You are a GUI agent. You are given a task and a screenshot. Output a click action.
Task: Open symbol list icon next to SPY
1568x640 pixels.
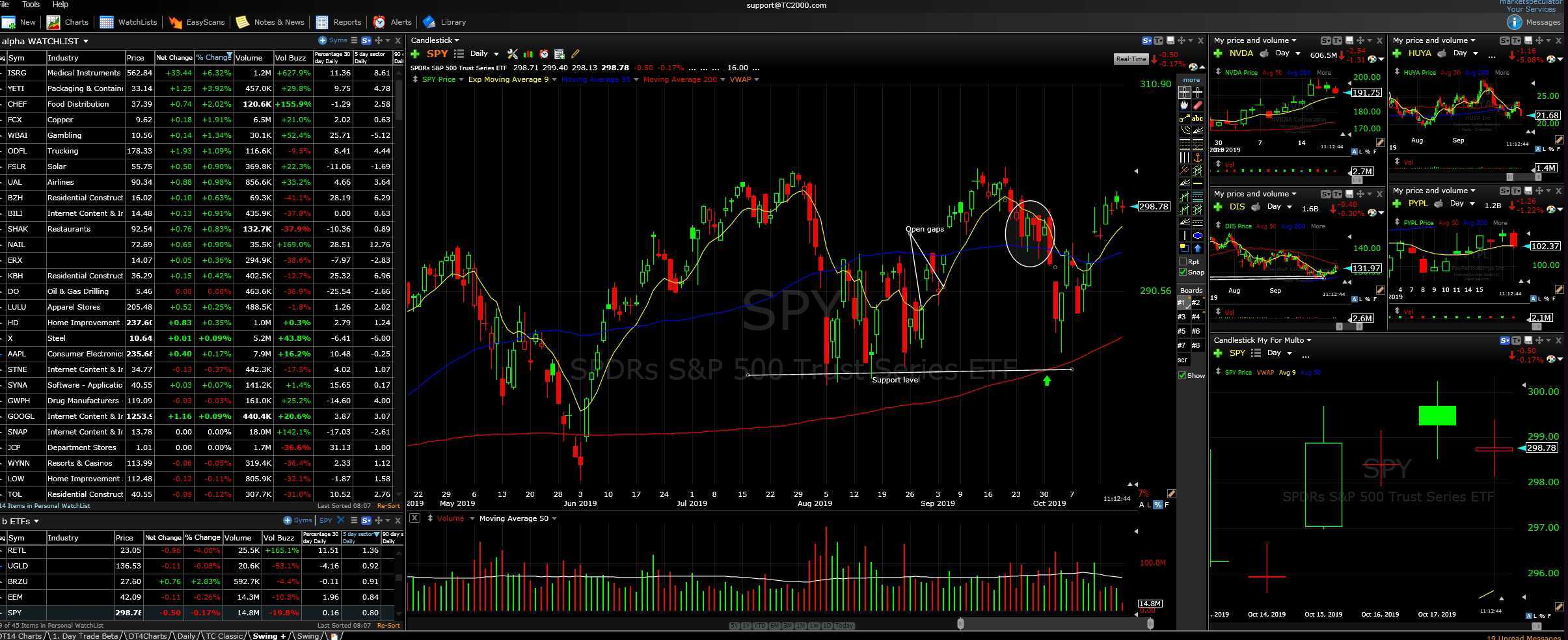click(x=459, y=54)
